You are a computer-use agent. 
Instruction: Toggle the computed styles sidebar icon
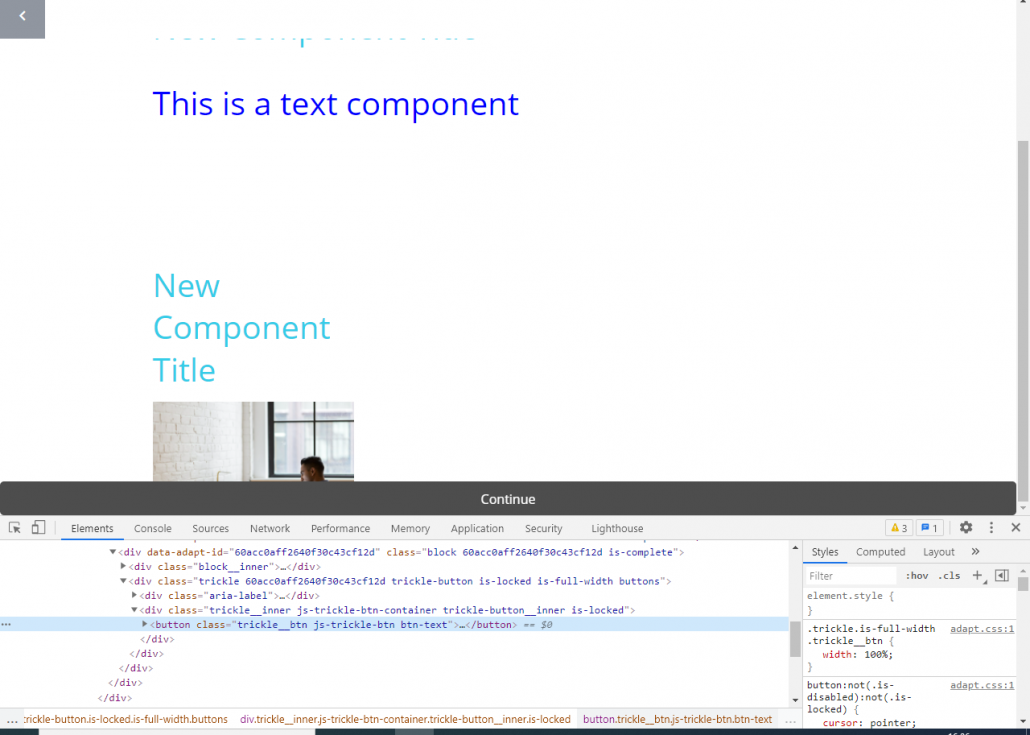click(x=1002, y=575)
